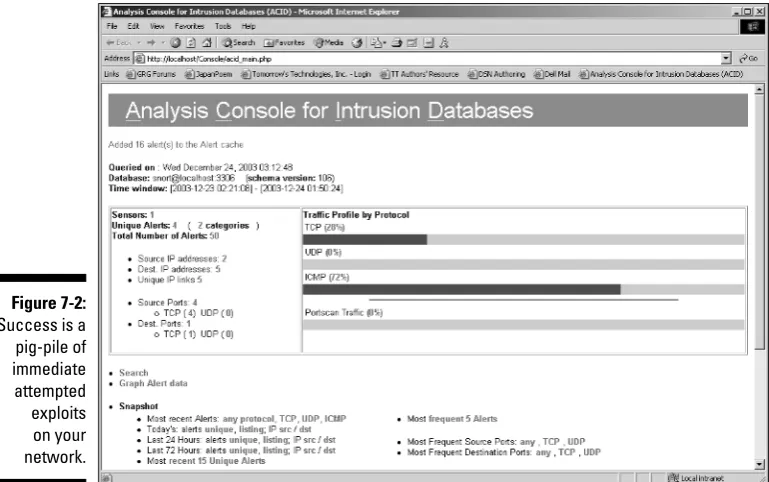Click the Edit page toolbar icon
This screenshot has width=769, height=482.
pos(412,43)
